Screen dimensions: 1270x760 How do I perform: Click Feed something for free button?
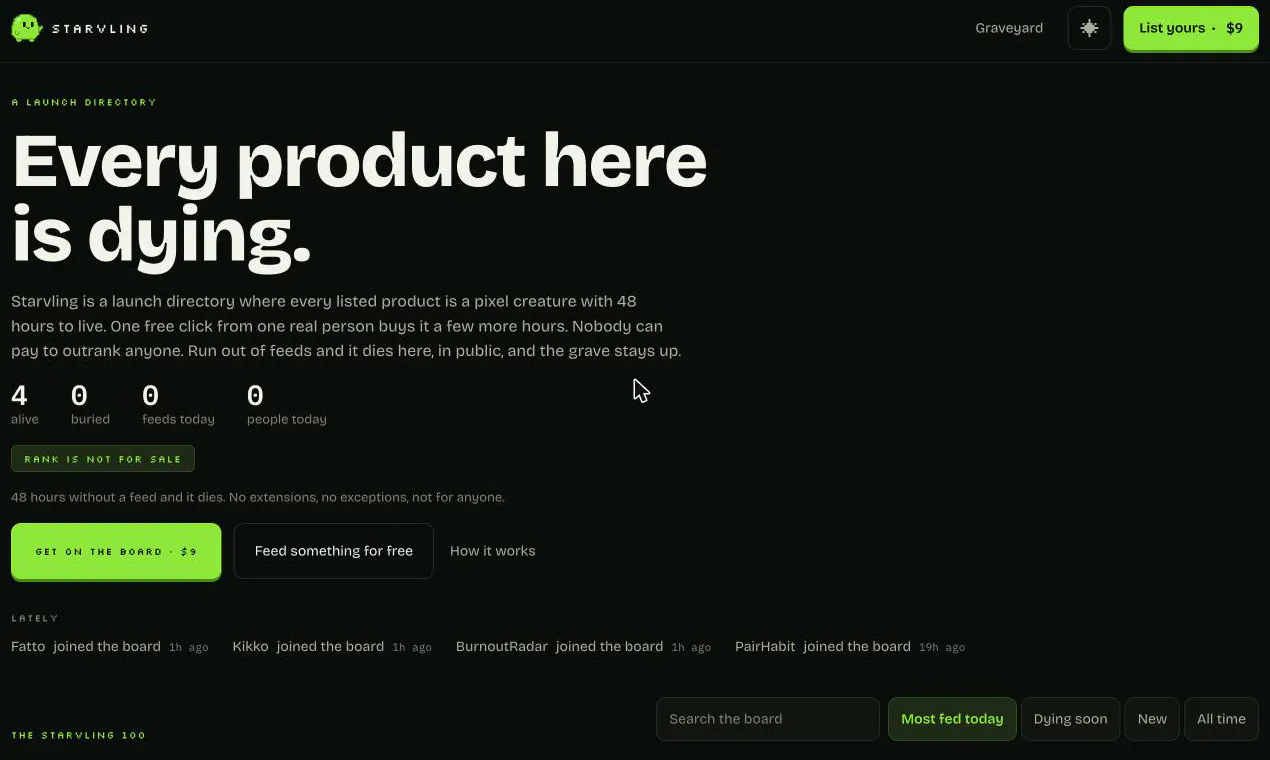tap(334, 551)
